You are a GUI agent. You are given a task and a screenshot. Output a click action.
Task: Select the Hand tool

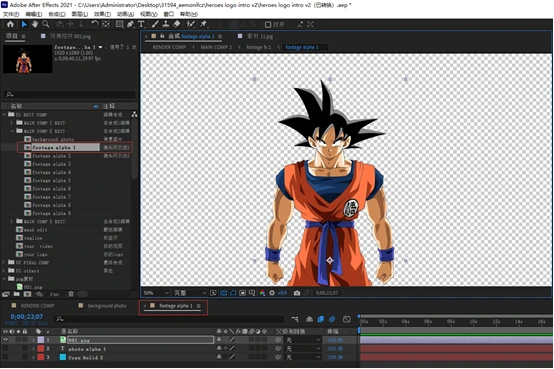point(35,24)
